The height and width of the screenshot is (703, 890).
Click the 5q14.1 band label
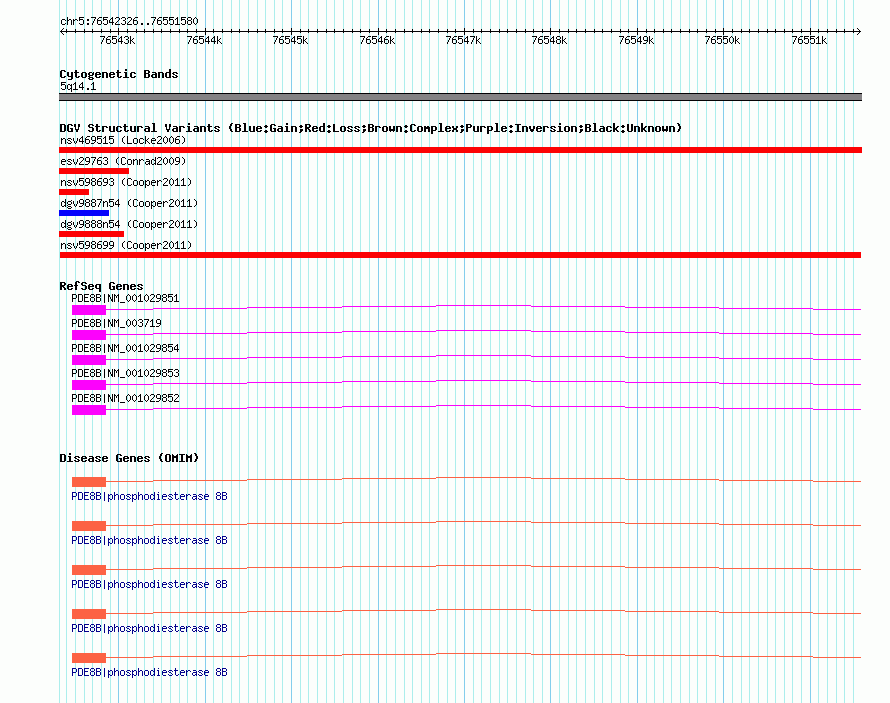(x=78, y=86)
